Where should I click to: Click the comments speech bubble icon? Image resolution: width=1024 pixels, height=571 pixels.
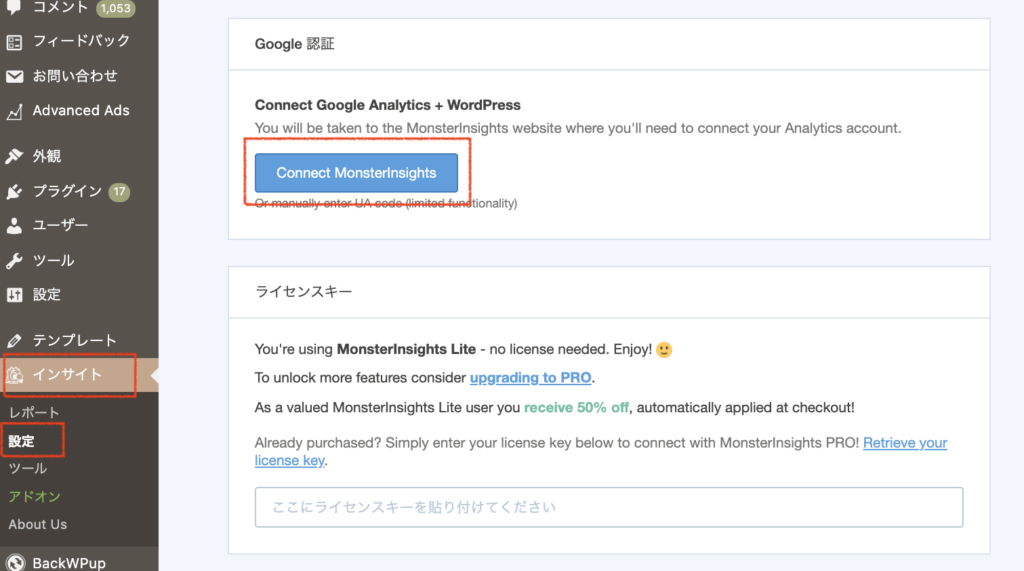tap(14, 7)
